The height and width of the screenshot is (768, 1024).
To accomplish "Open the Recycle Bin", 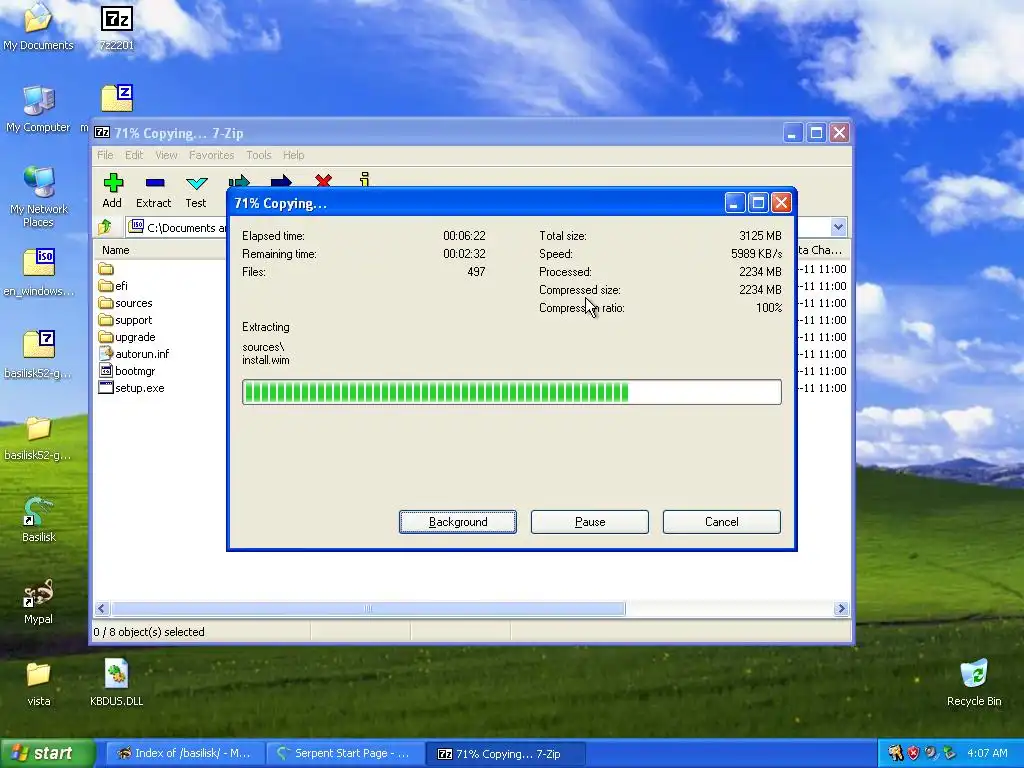I will click(974, 682).
